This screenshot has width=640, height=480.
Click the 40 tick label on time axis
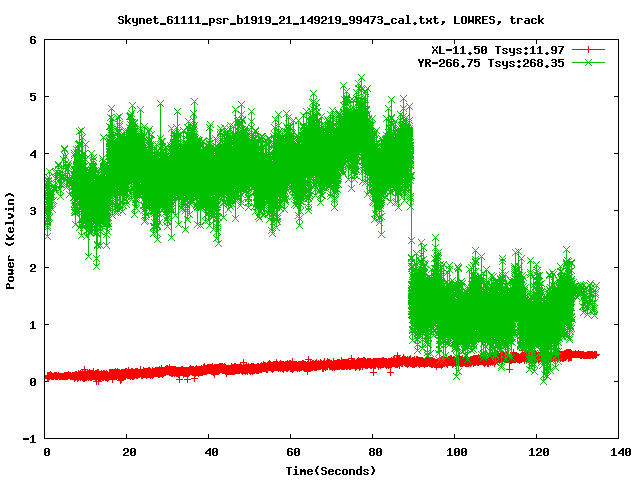click(210, 452)
